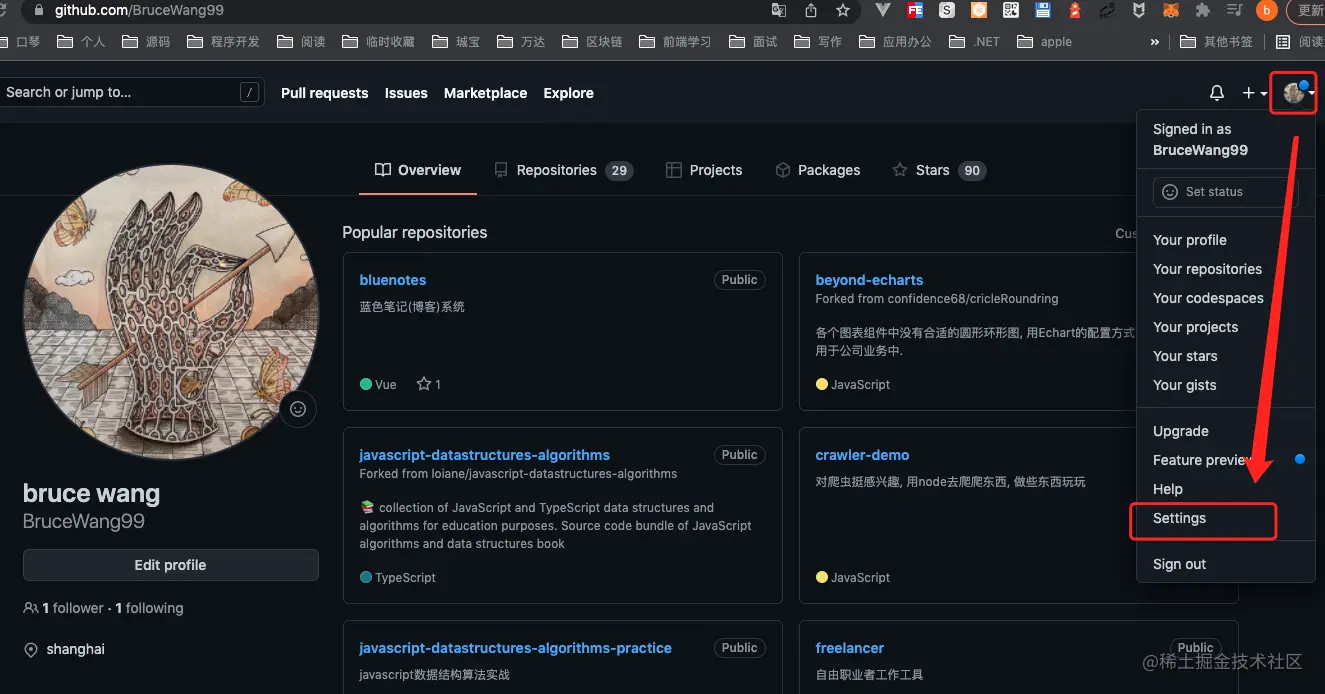Open the freelancer repository
Viewport: 1325px width, 694px height.
coord(850,648)
